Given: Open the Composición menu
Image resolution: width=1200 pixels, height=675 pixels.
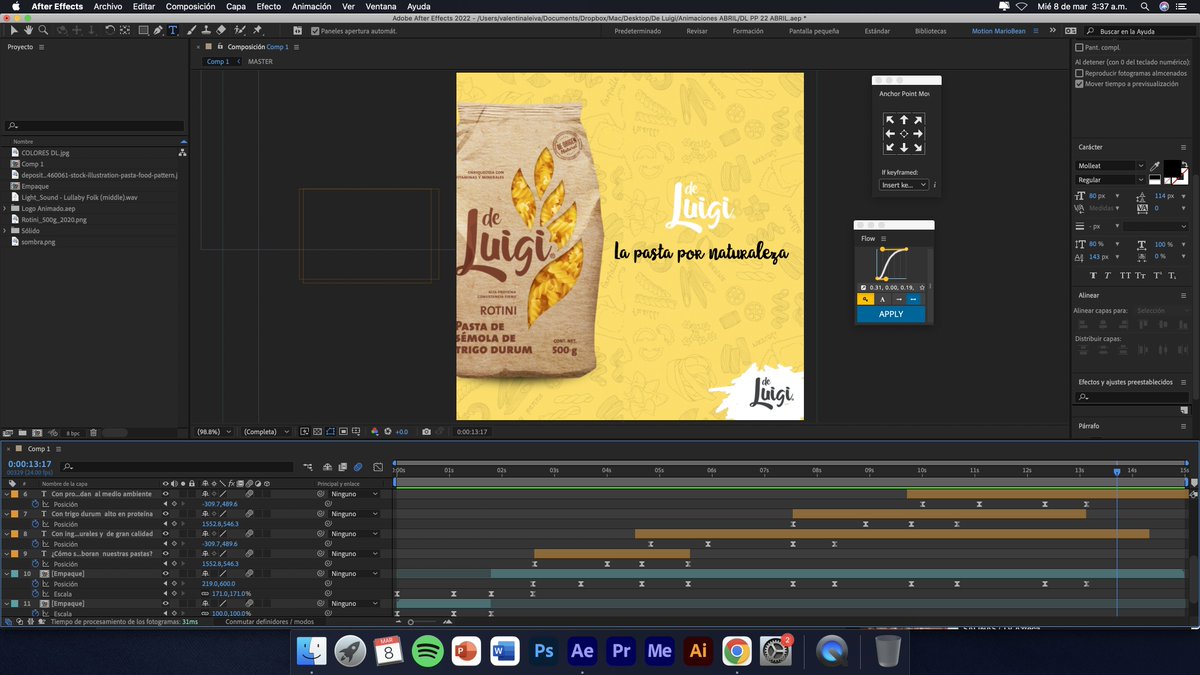Looking at the screenshot, I should coord(192,5).
